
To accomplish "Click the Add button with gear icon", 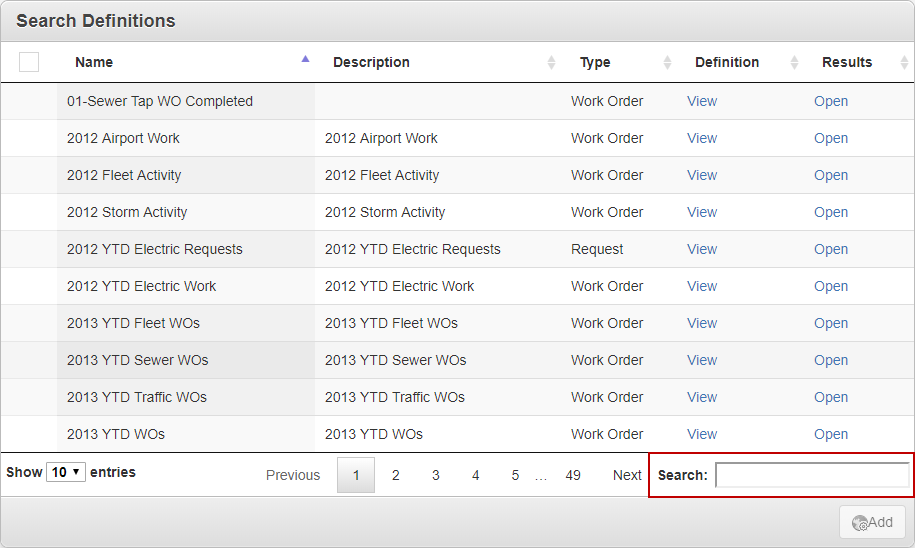I will pyautogui.click(x=872, y=522).
